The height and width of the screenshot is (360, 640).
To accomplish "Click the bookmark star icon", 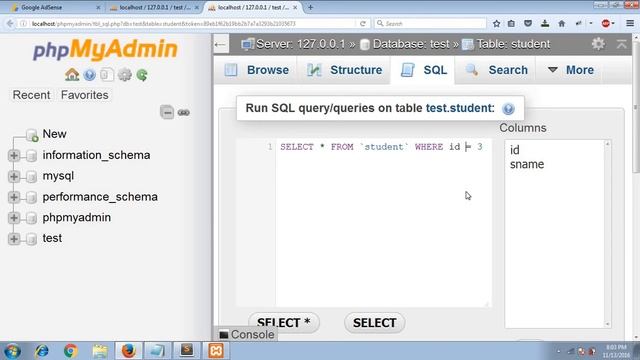I will coord(496,24).
